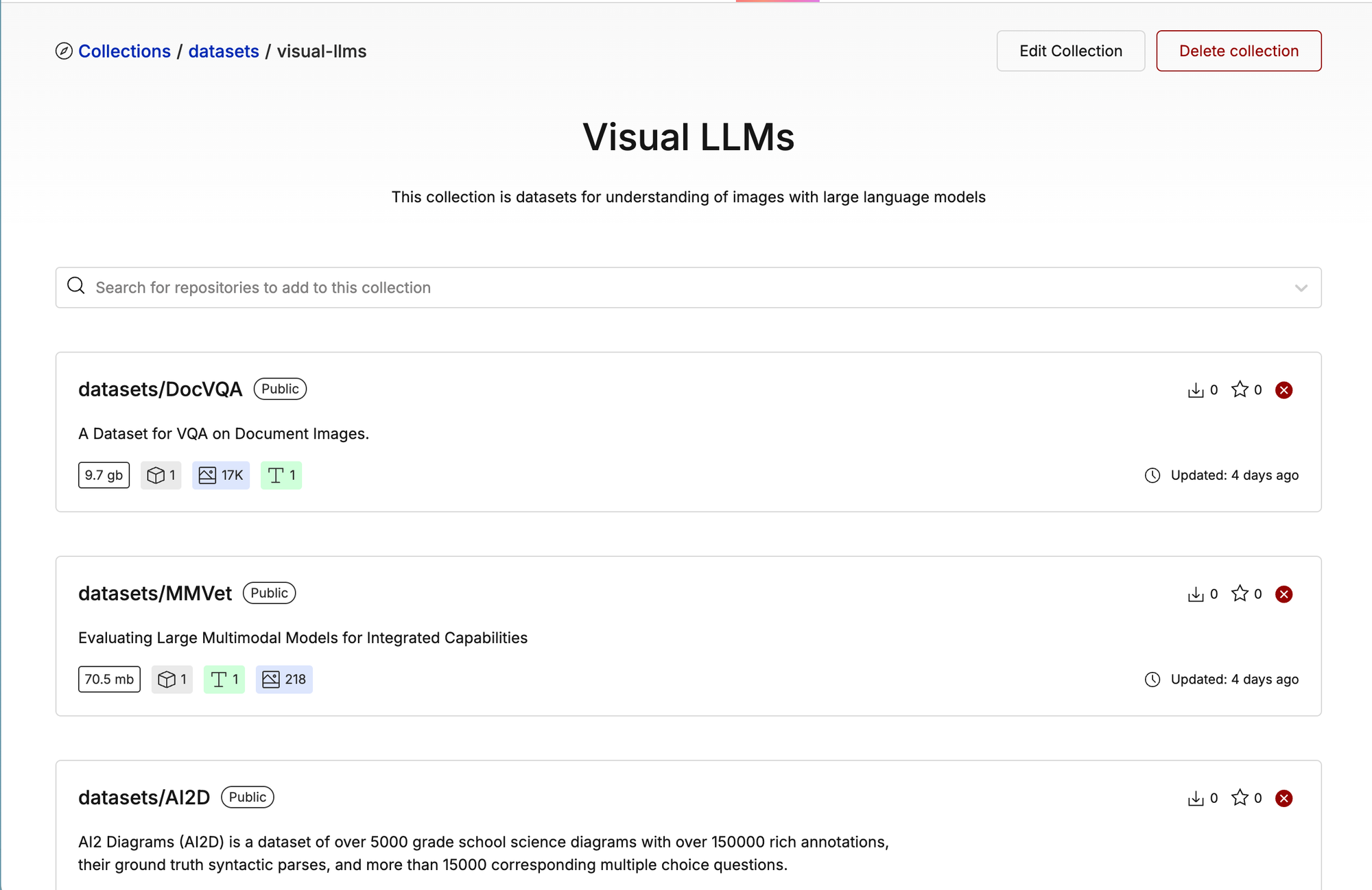The image size is (1372, 890).
Task: Click the 17K images badge on DocVQA
Action: [x=221, y=475]
